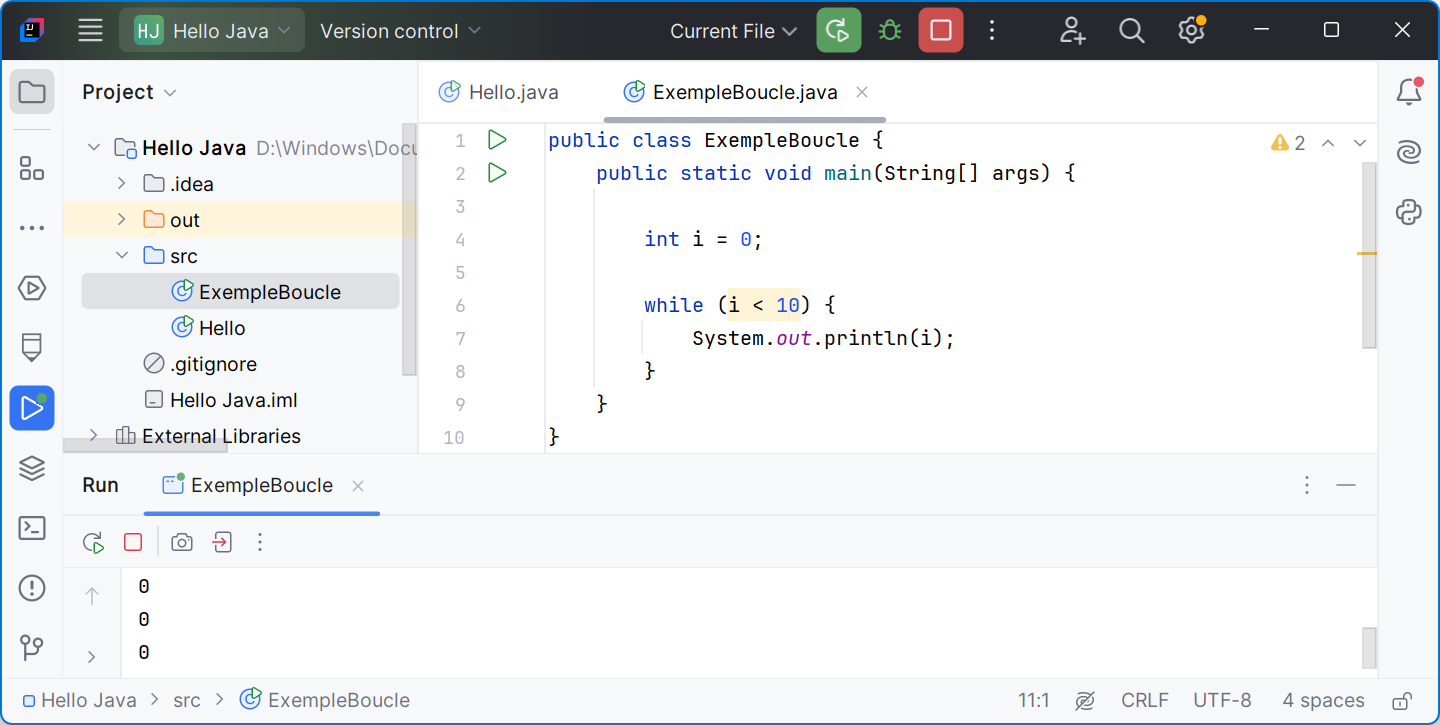Toggle the Project tool window folder icon

[32, 92]
